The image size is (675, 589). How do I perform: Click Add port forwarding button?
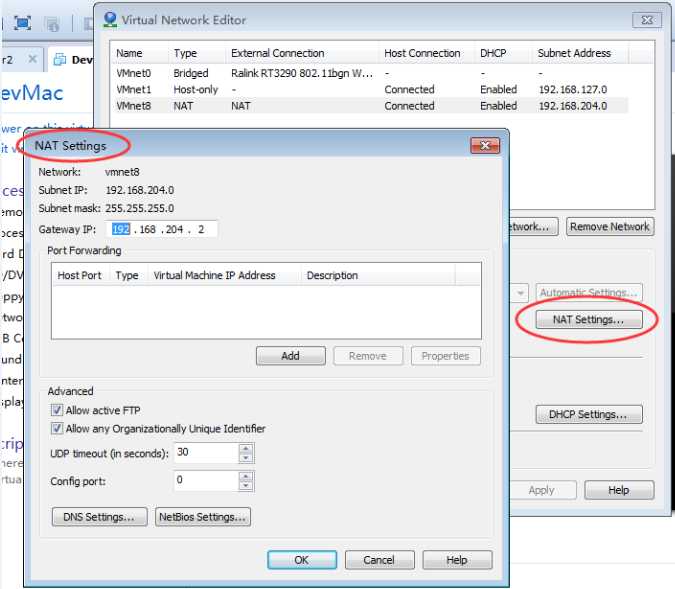tap(291, 356)
